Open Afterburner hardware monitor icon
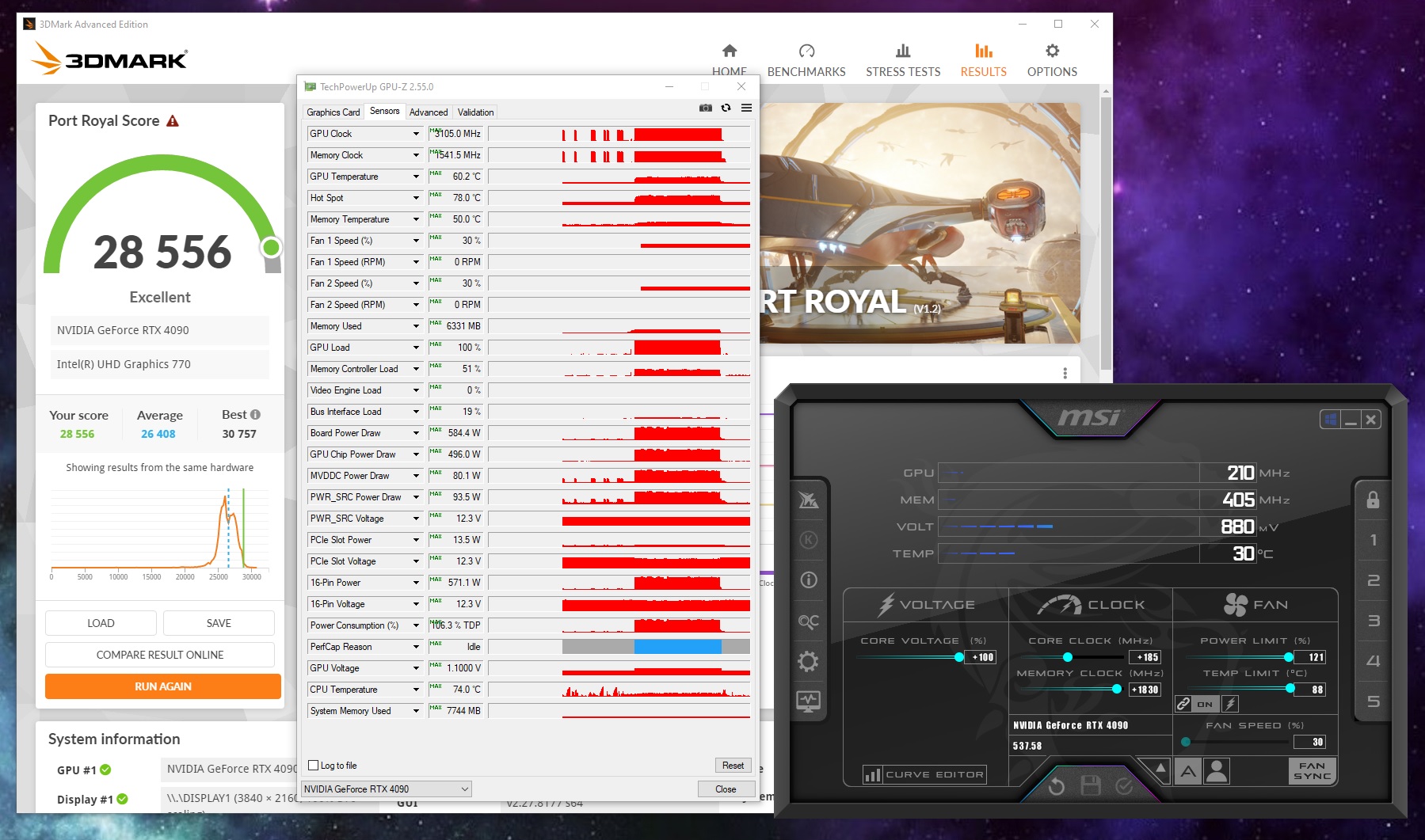1425x840 pixels. point(808,701)
